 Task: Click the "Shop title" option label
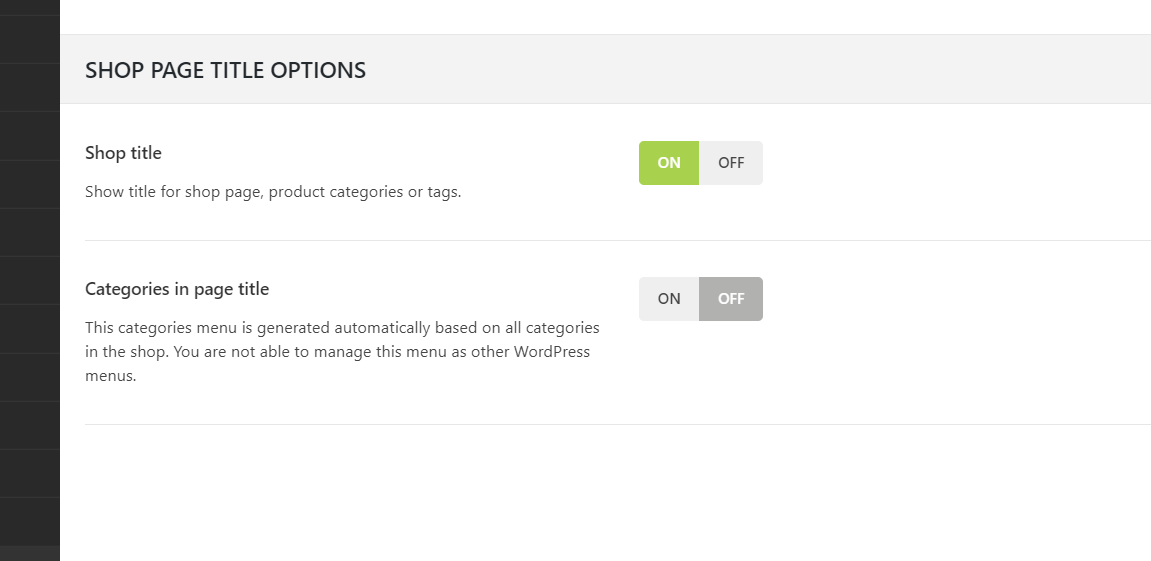[123, 153]
